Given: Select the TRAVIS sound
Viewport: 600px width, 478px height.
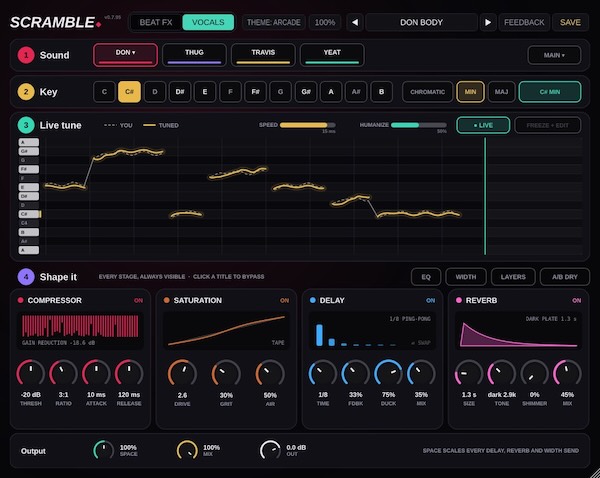Looking at the screenshot, I should pos(263,55).
